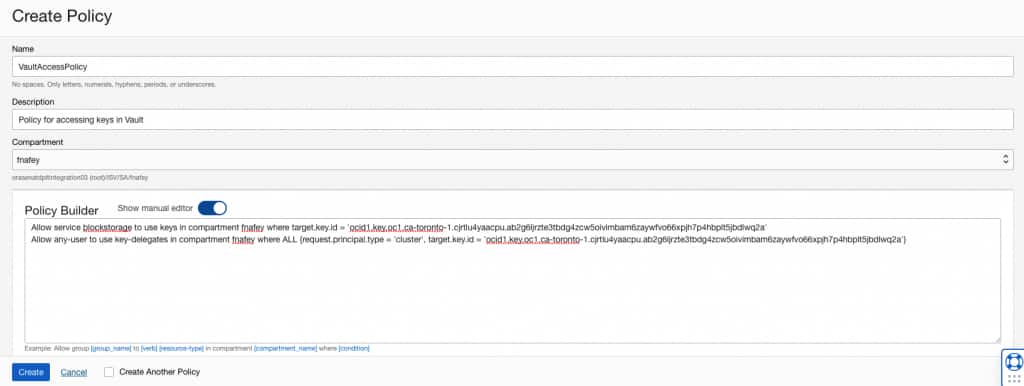This screenshot has width=1024, height=386.
Task: Click the second policy statement about any-user
Action: coord(468,240)
